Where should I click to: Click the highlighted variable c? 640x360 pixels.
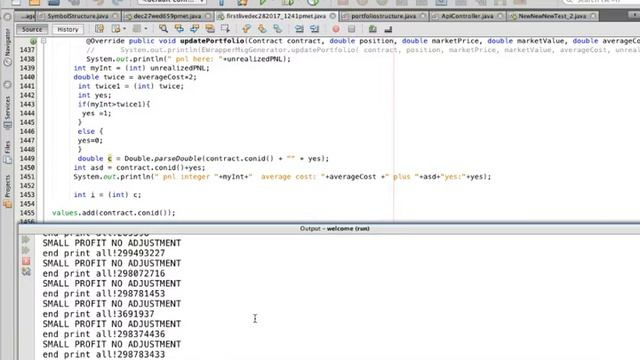pyautogui.click(x=109, y=158)
